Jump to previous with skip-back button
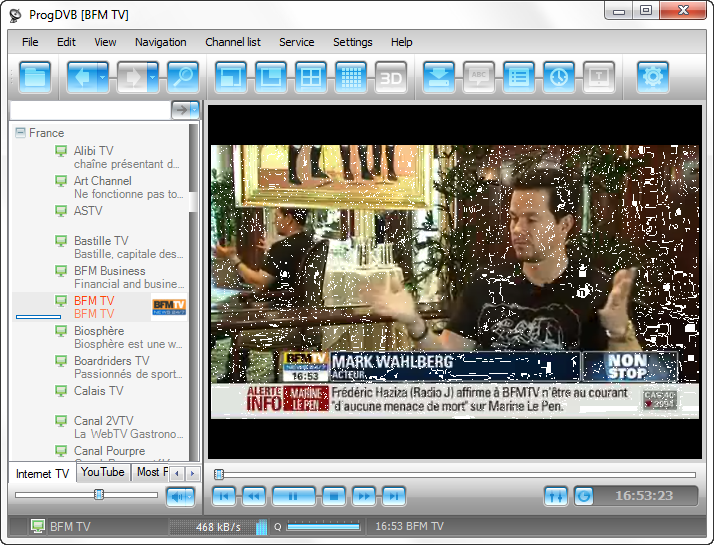Viewport: 714px width, 545px height. (x=224, y=496)
